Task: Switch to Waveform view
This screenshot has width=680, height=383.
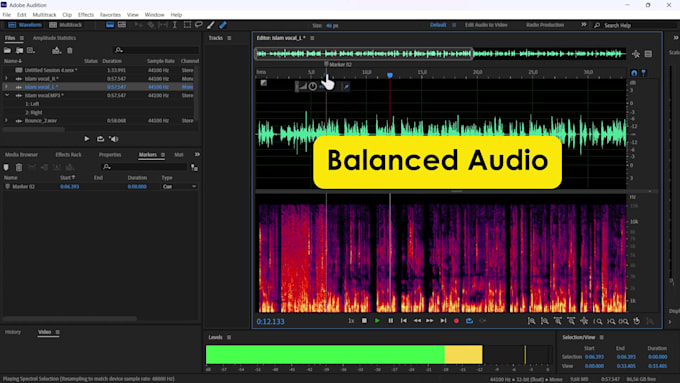Action: [25, 25]
